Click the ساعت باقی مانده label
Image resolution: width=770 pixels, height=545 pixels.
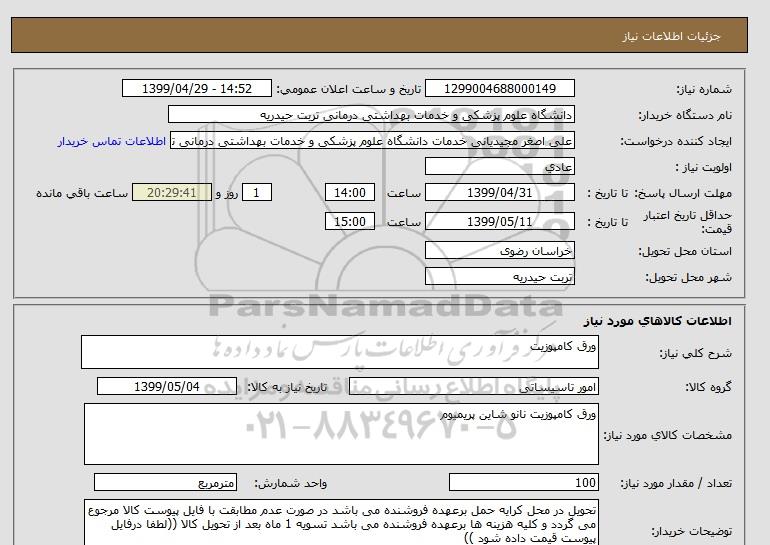point(82,193)
